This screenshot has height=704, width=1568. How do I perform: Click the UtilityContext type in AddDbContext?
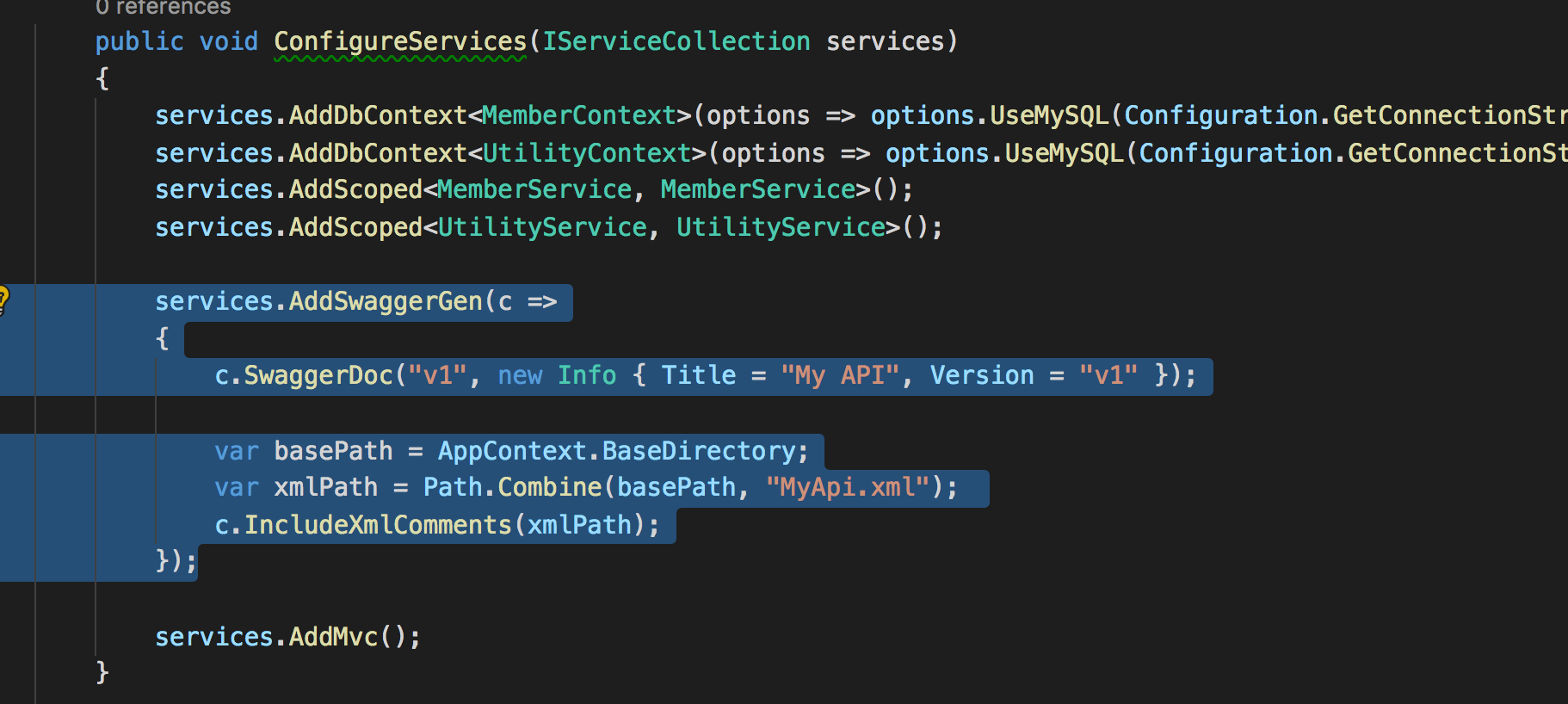click(587, 153)
